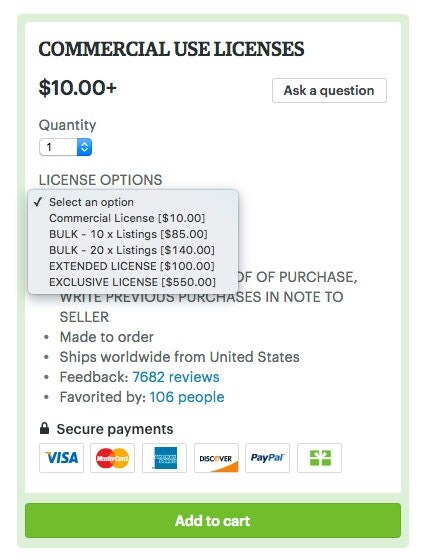Click the Quantity field showing 1

(65, 147)
